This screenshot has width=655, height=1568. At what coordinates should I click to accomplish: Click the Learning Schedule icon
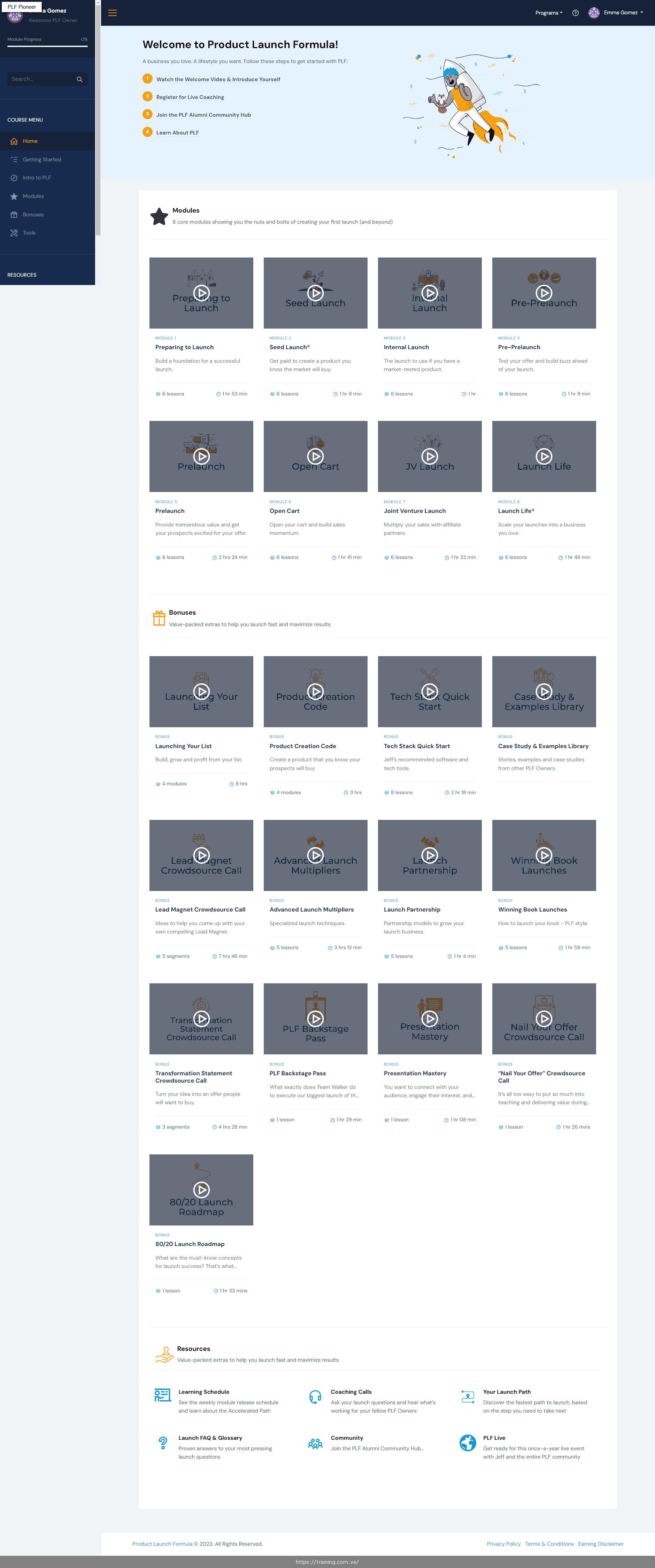tap(163, 1395)
